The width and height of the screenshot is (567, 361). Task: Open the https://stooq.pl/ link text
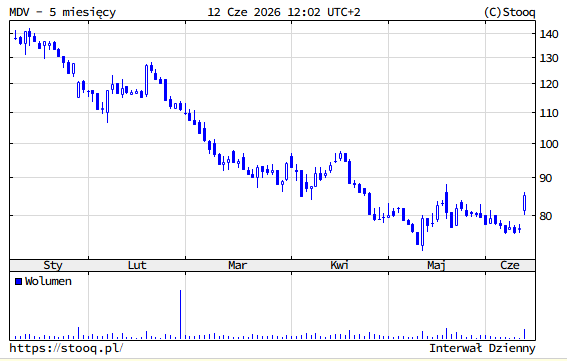[66, 348]
